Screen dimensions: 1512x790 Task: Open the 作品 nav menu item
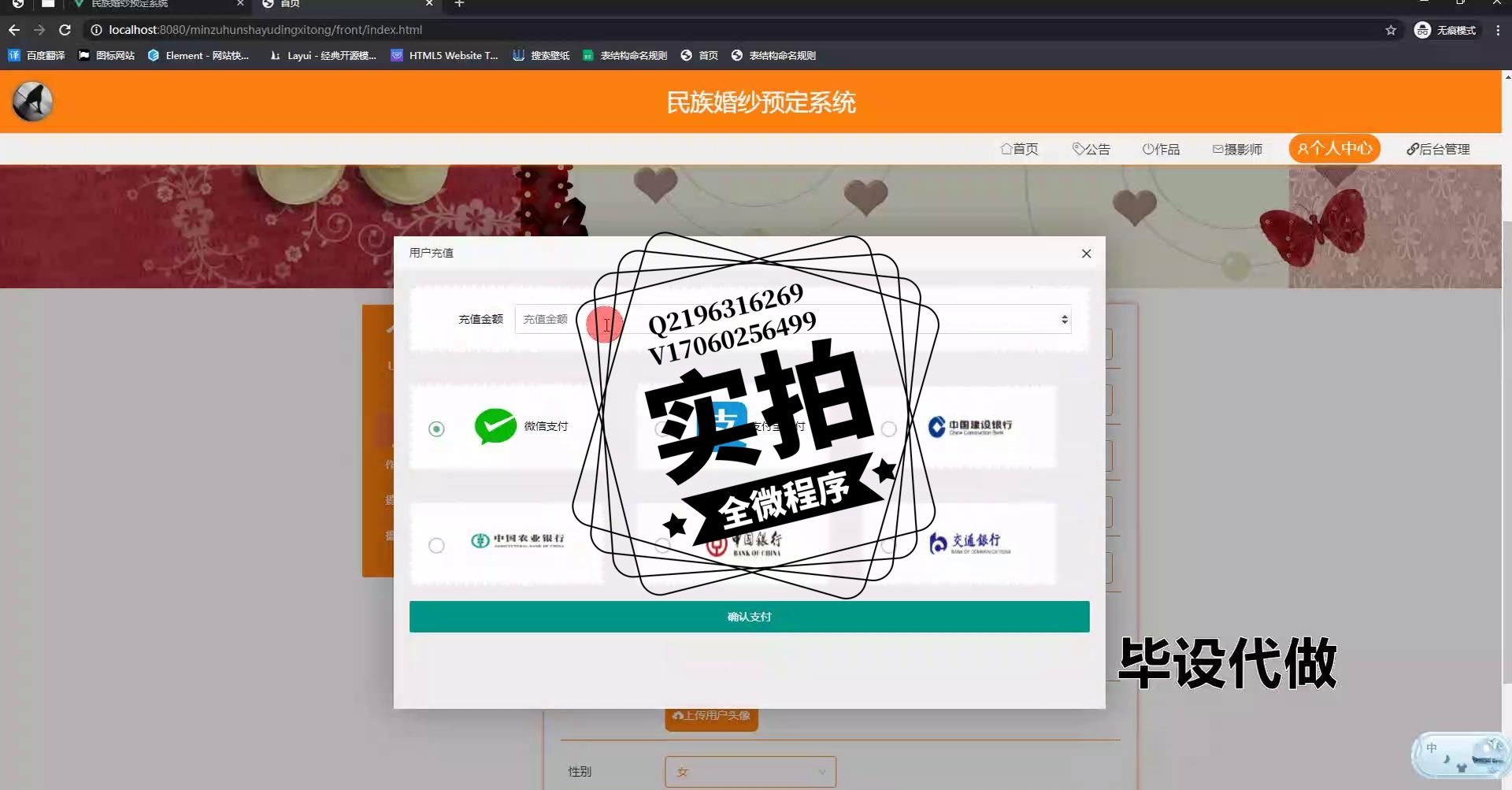[1161, 149]
